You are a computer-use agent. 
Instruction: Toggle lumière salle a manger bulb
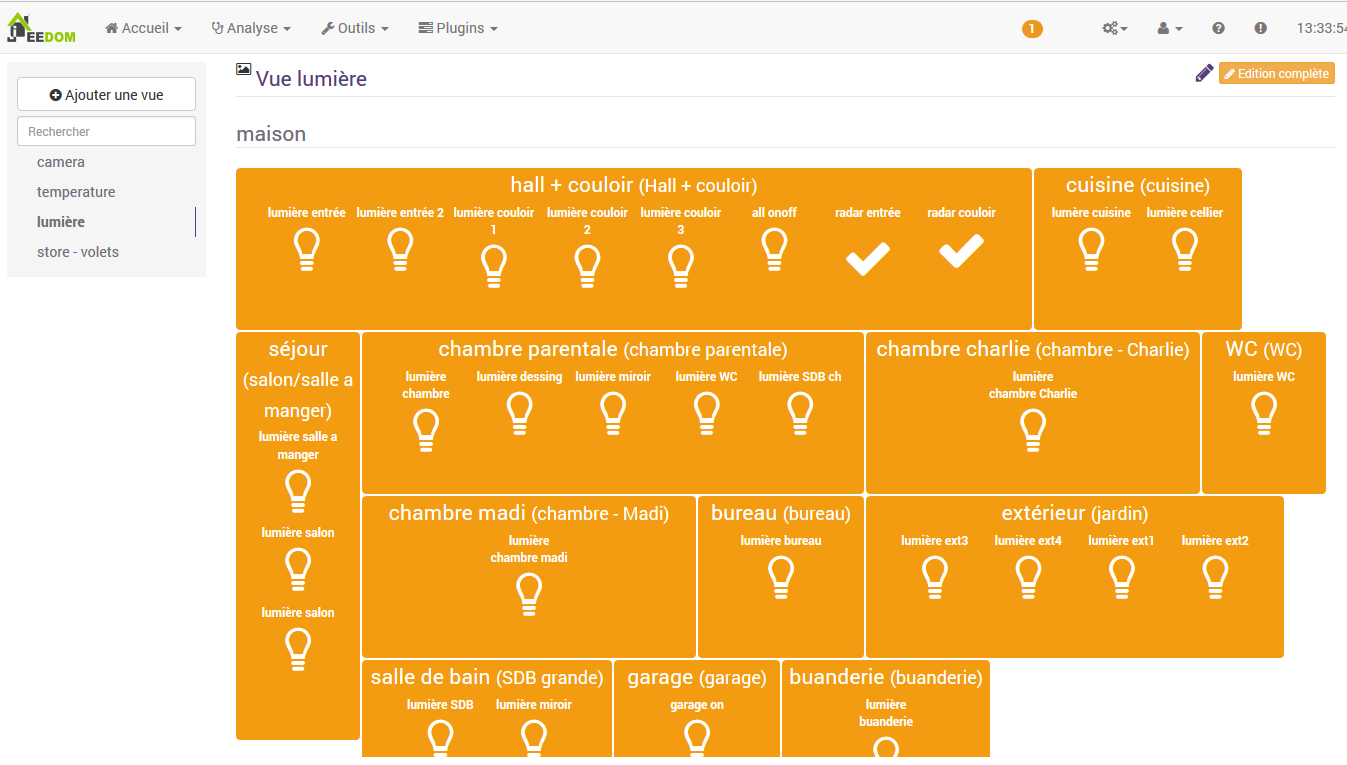tap(298, 491)
